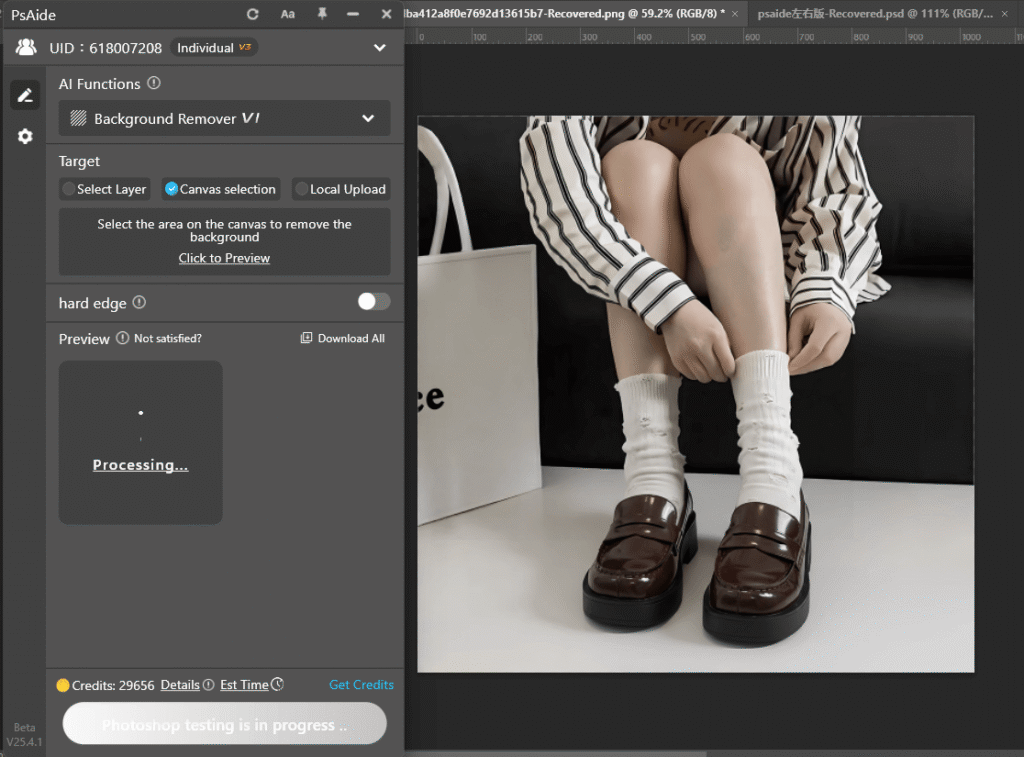Select the Local Upload target option
Screen dimensions: 1024x757
coord(340,189)
